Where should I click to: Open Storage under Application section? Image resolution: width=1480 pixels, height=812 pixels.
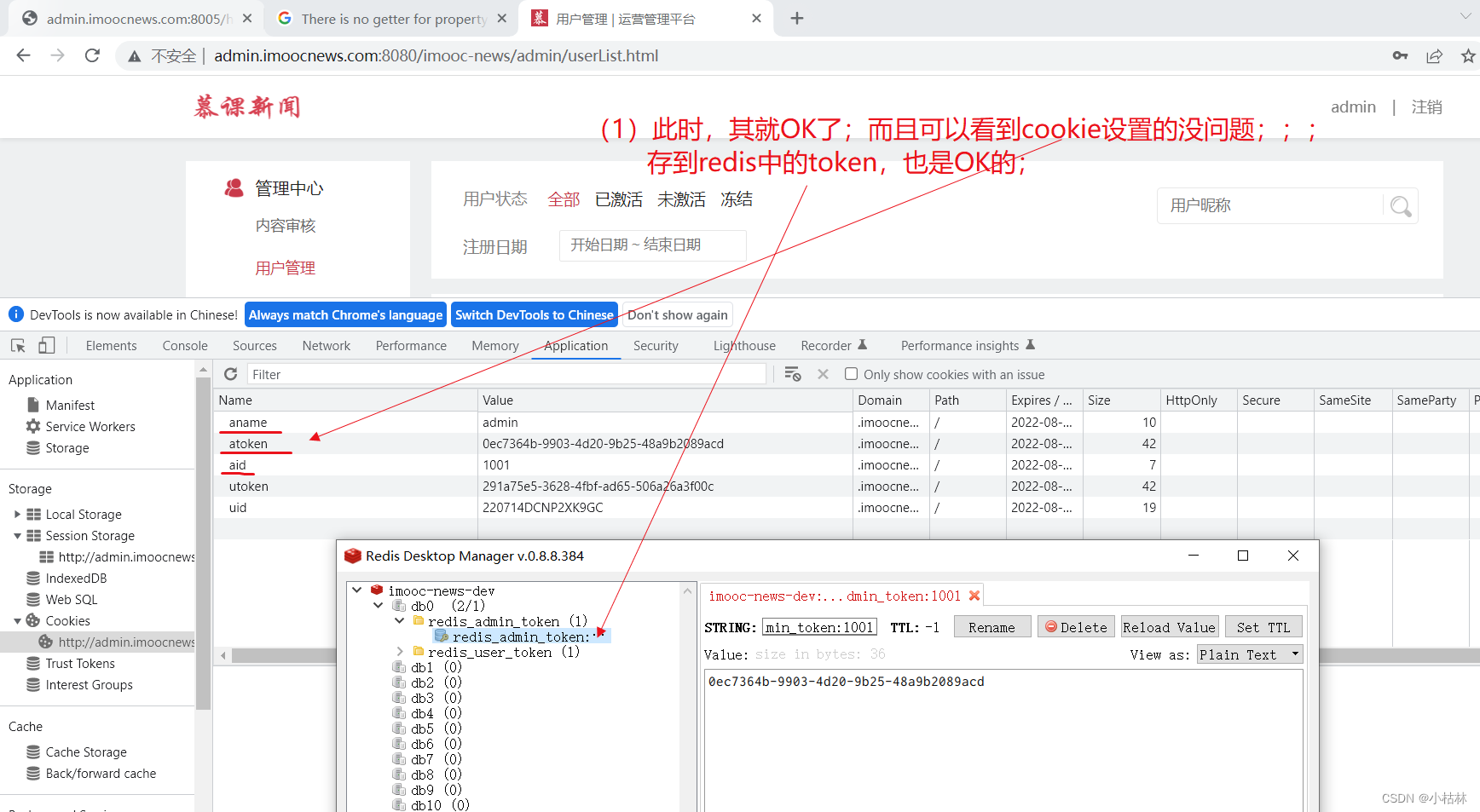[x=67, y=448]
